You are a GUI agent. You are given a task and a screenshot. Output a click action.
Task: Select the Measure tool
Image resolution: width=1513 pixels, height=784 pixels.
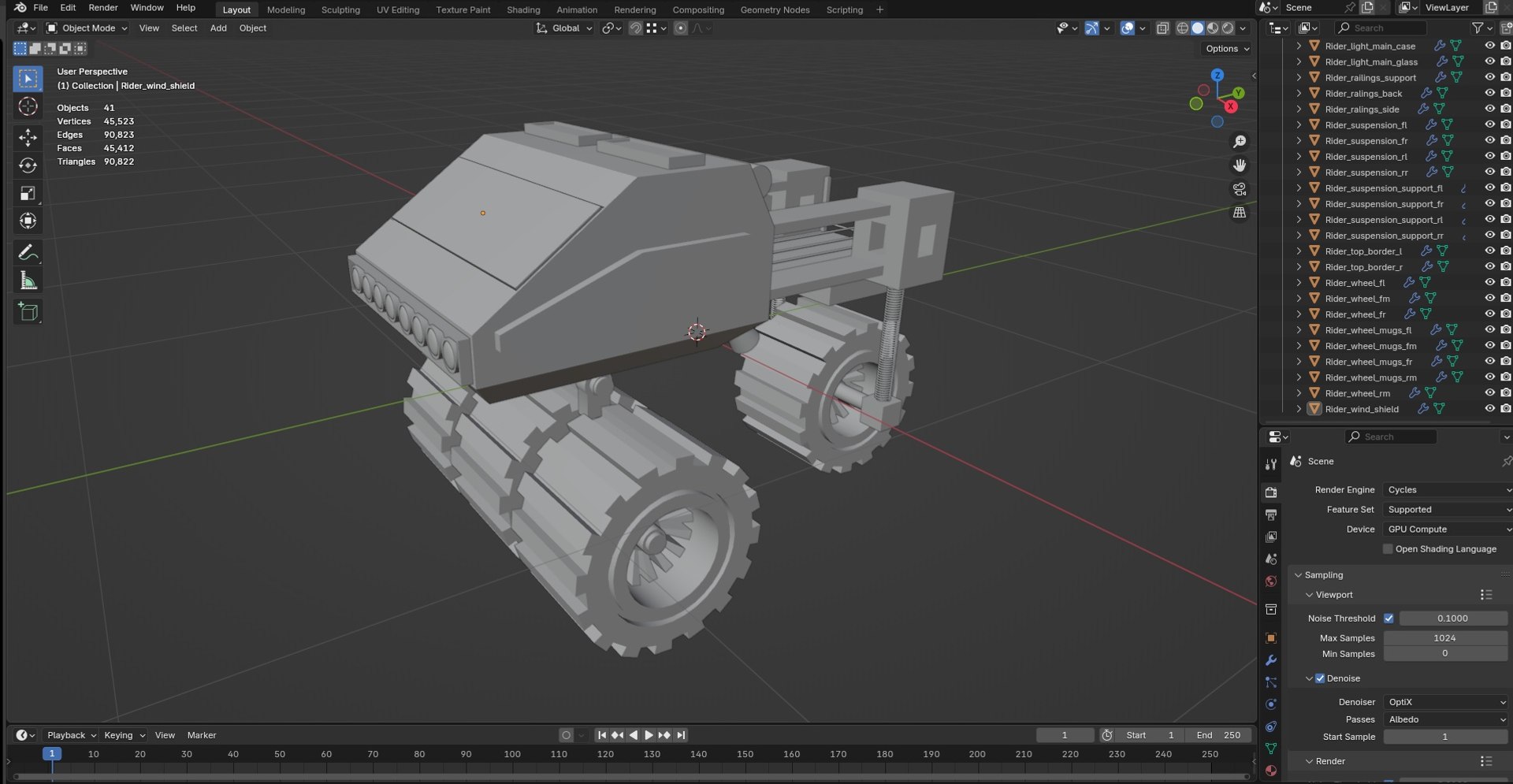pos(28,281)
